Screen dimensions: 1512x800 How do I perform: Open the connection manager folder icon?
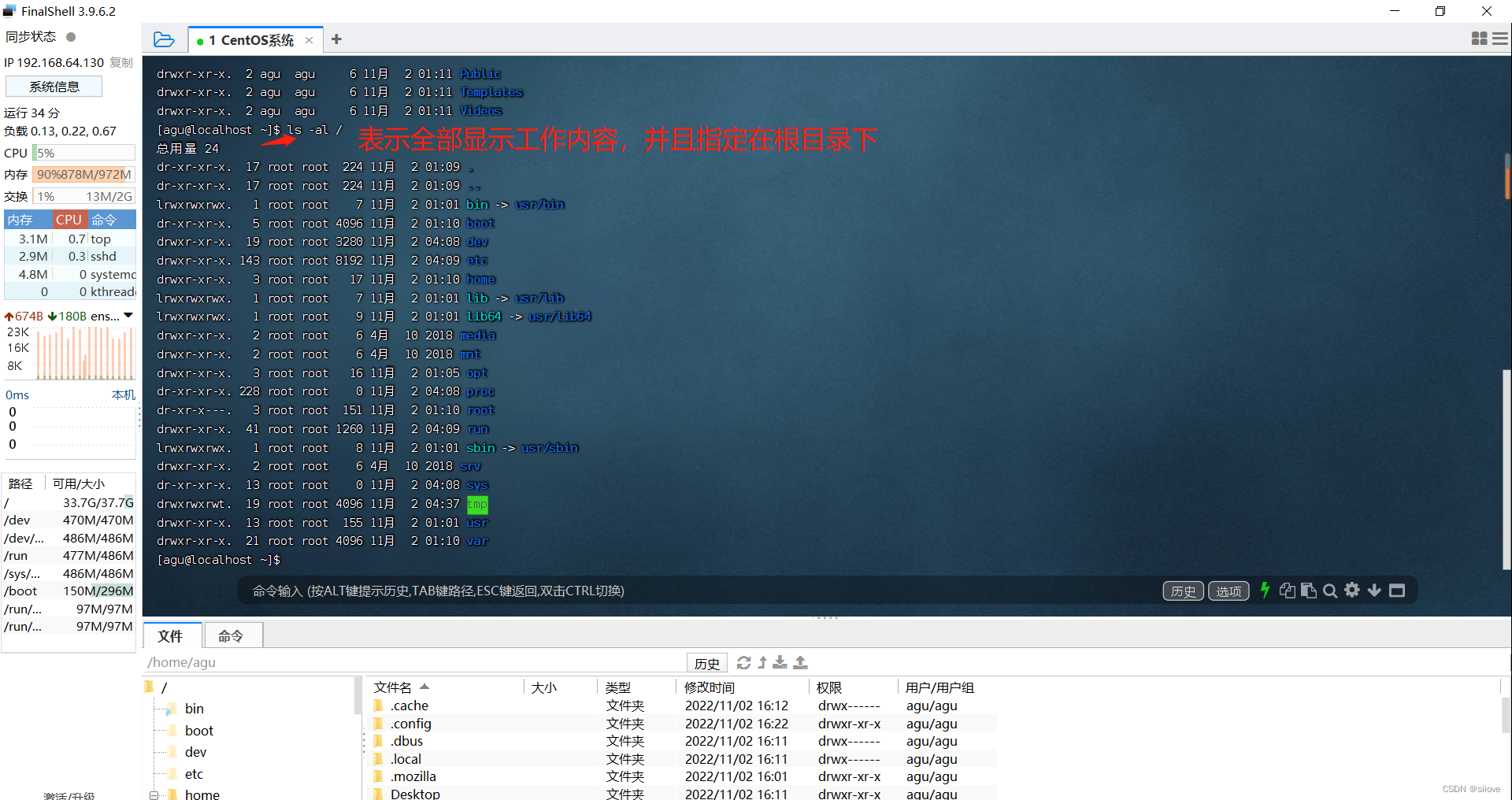(x=164, y=39)
